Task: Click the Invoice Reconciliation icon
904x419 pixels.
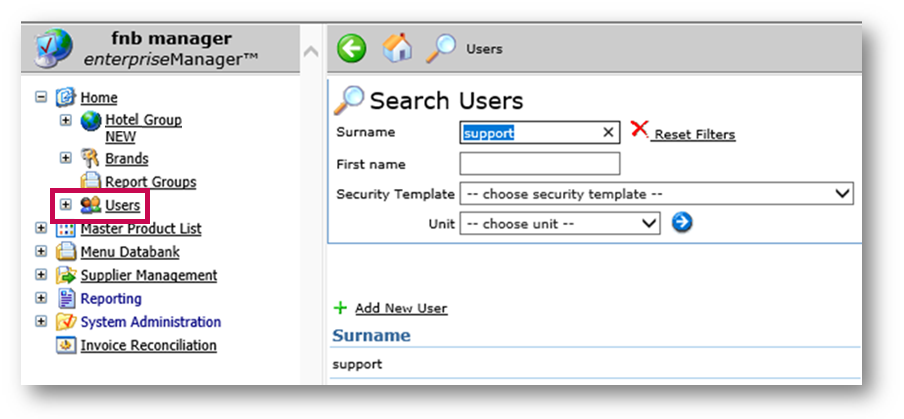Action: (x=66, y=345)
